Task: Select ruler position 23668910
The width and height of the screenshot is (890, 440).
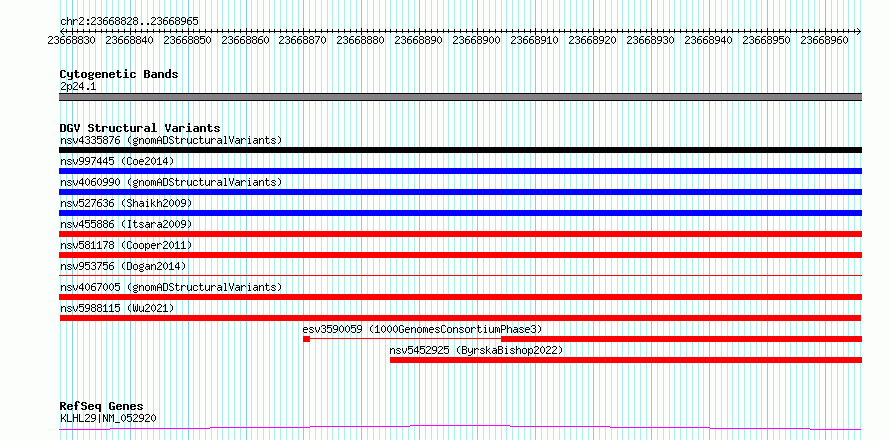Action: (534, 40)
